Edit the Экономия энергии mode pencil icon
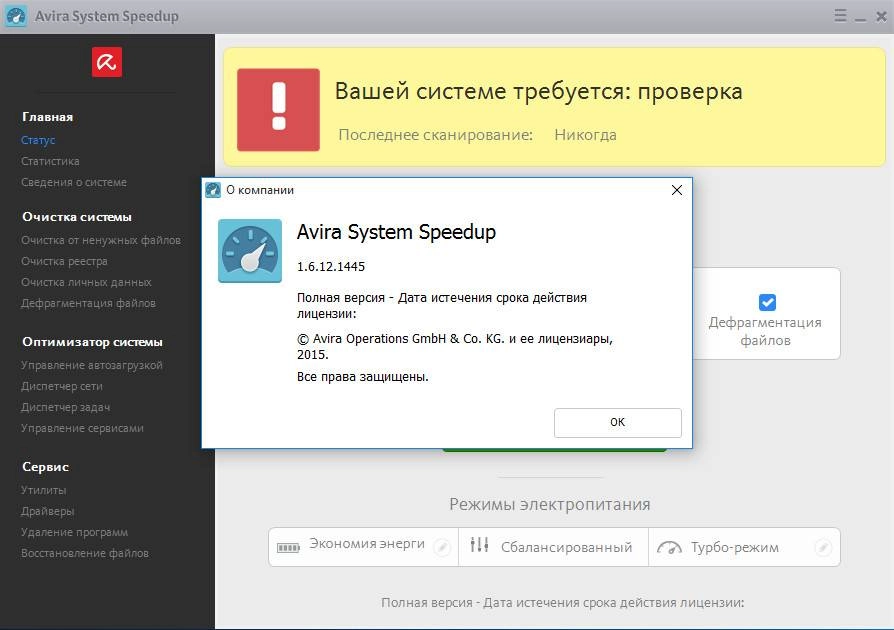The width and height of the screenshot is (894, 630). click(442, 547)
